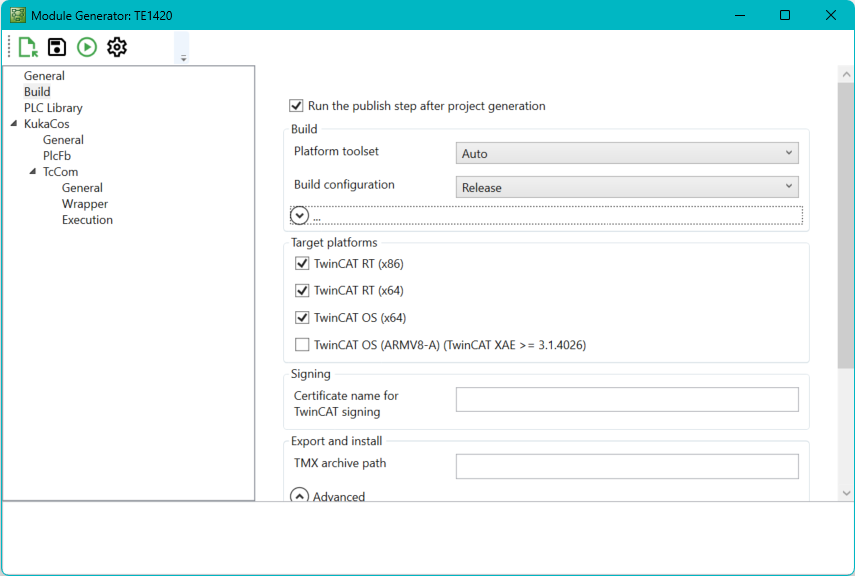Select PLC Library in the sidebar

[x=52, y=107]
